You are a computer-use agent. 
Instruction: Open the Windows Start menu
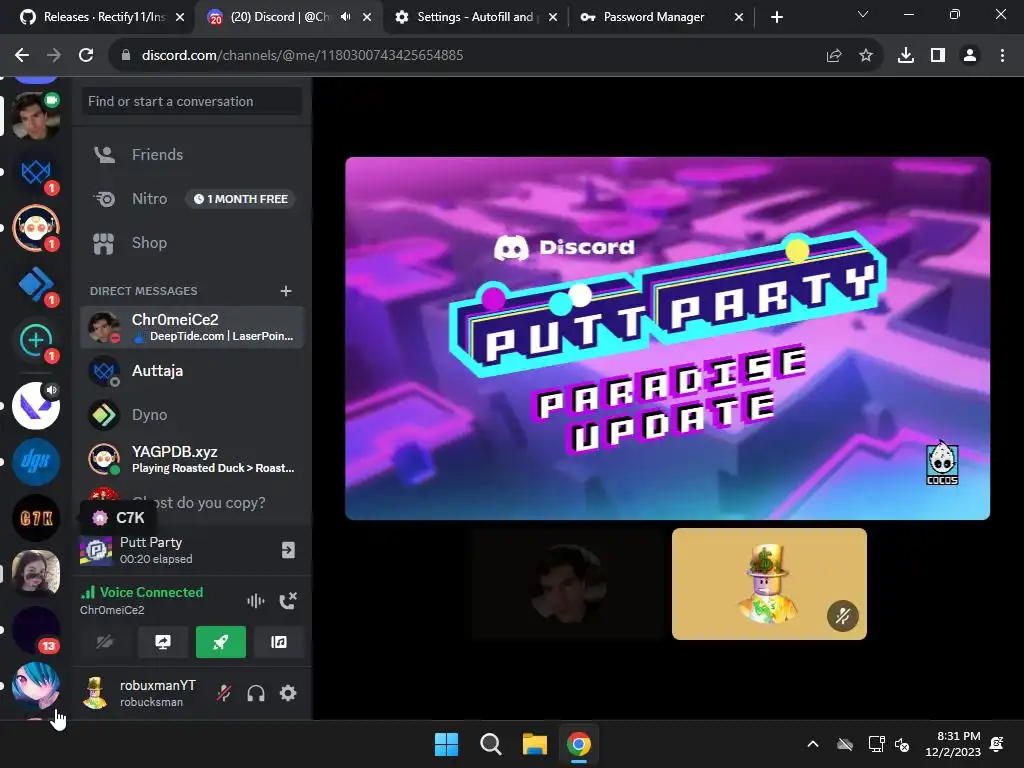[447, 744]
